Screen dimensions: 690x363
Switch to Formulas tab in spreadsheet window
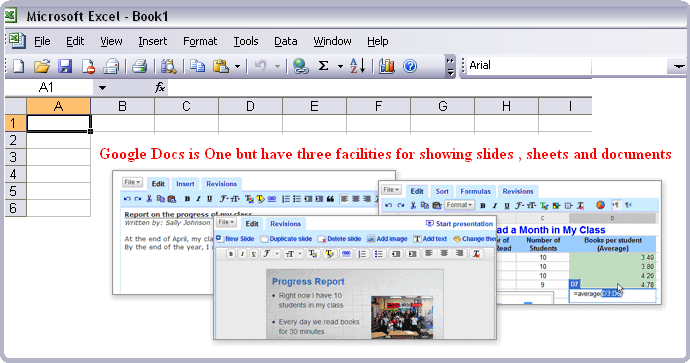click(475, 191)
